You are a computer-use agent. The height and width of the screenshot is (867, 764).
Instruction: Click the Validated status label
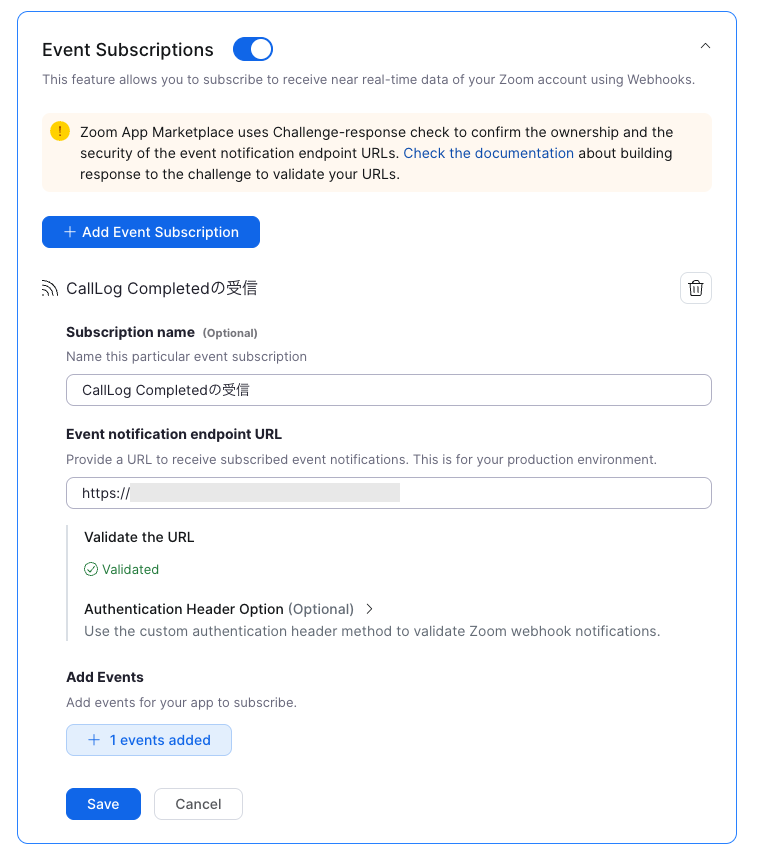tap(129, 569)
